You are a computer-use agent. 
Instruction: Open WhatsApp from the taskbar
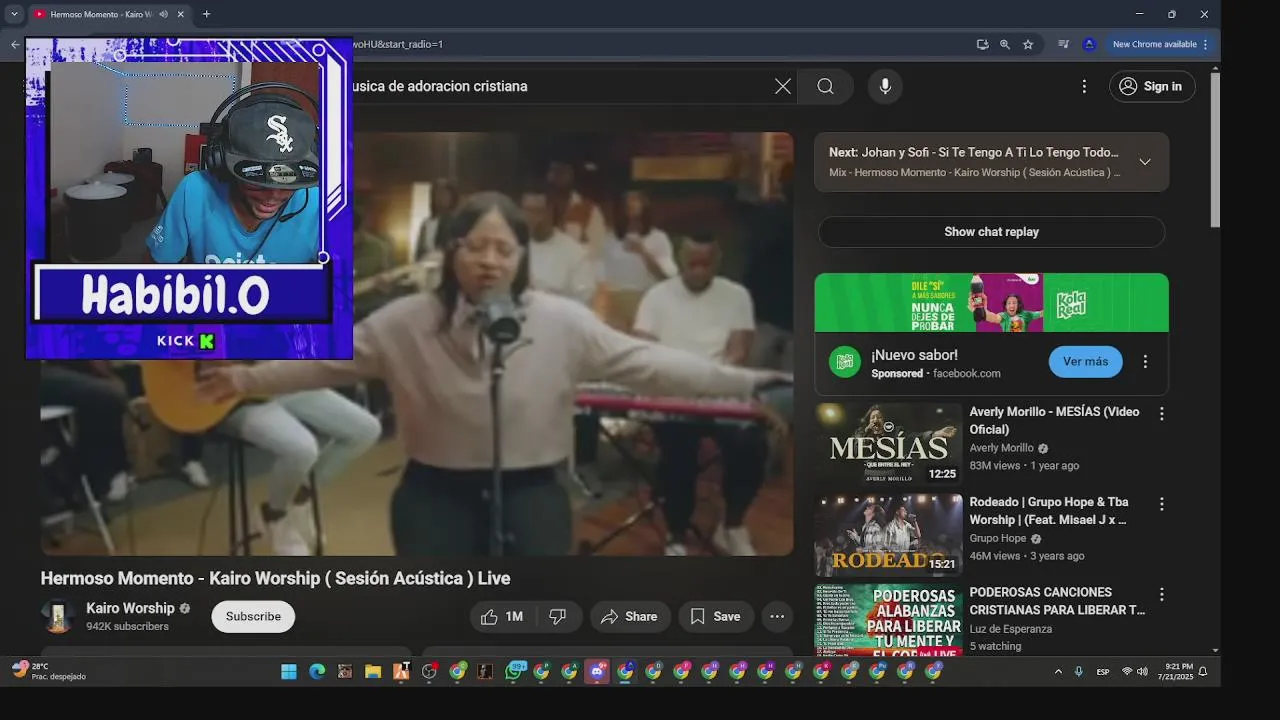click(x=515, y=672)
